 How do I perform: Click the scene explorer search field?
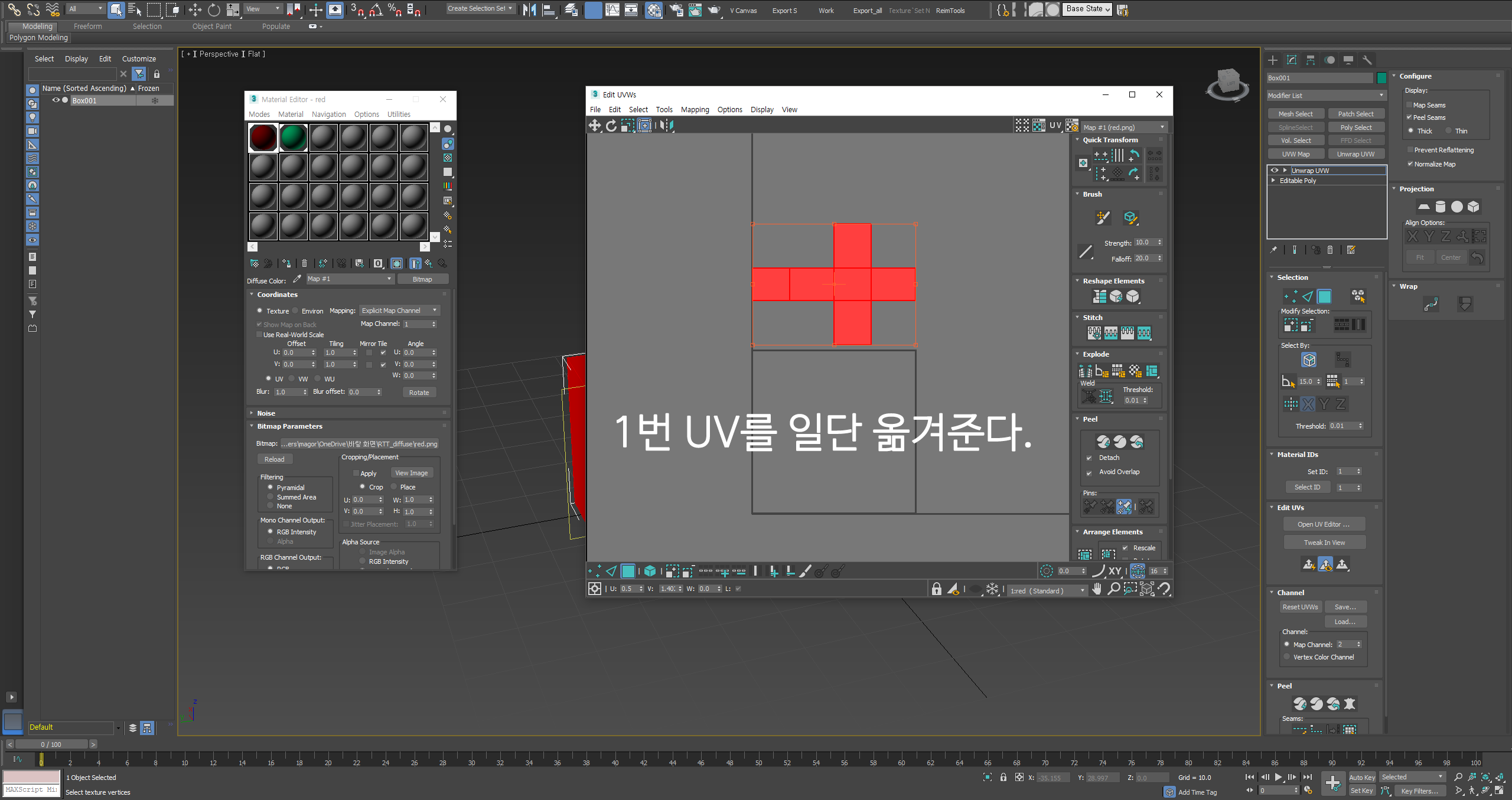(72, 74)
